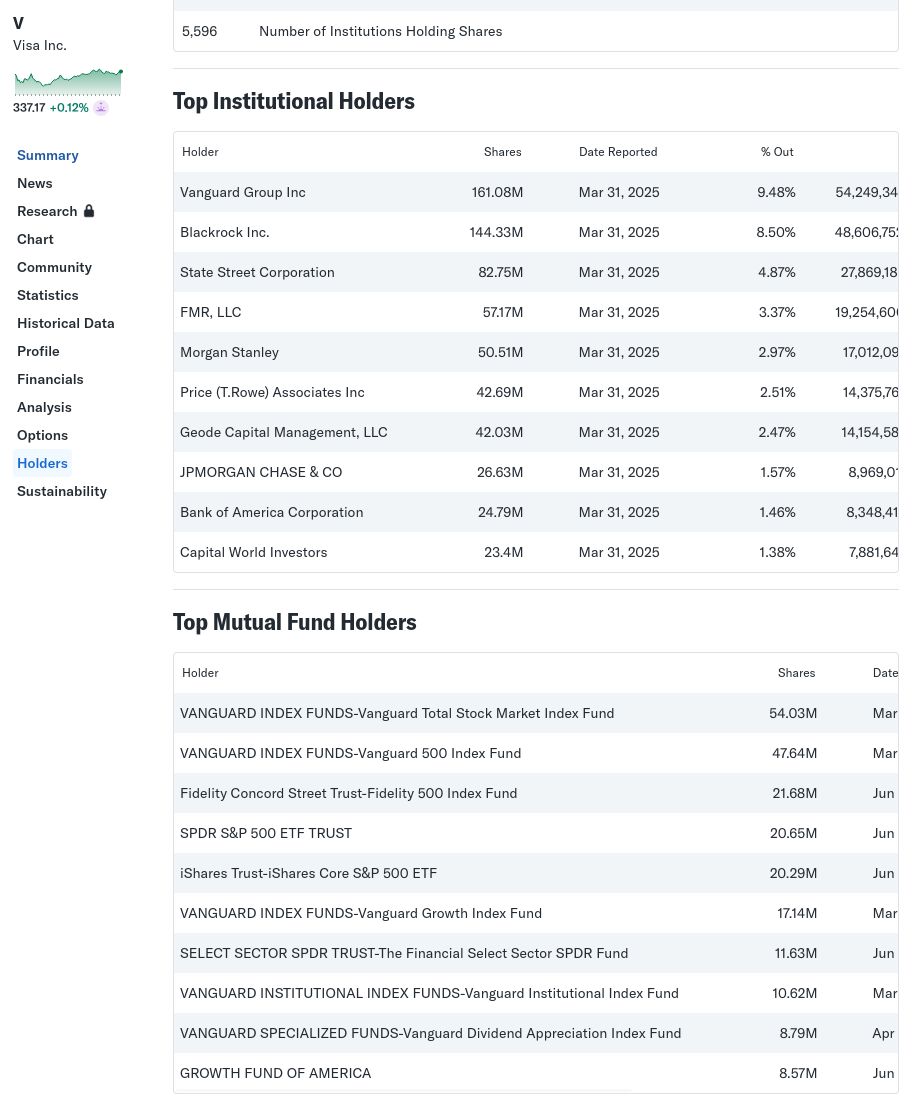Select iShares Core S&P 500 ETF row

tap(535, 873)
